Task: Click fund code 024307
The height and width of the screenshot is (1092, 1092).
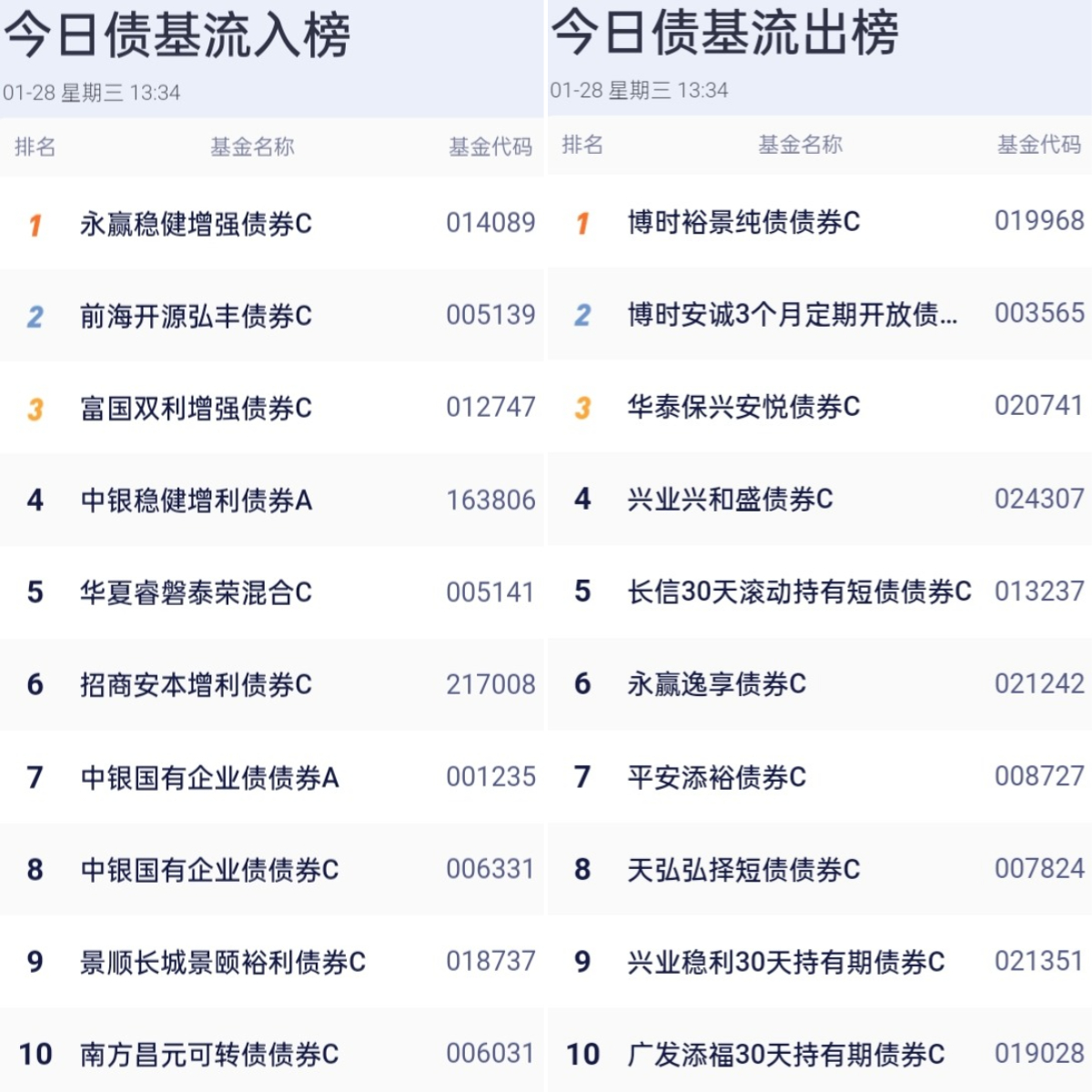Action: pyautogui.click(x=1039, y=499)
